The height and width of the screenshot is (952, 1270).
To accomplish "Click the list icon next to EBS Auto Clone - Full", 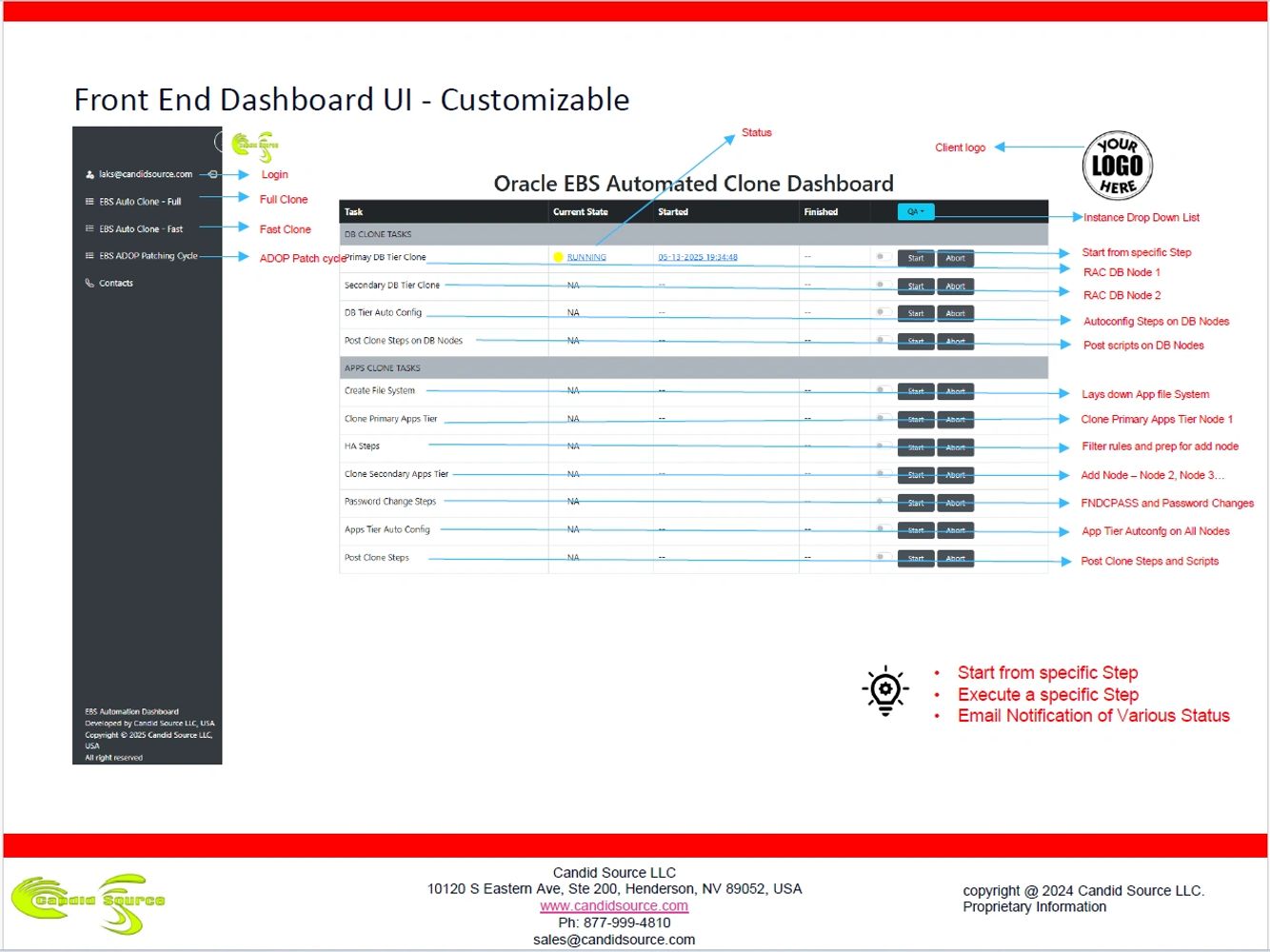I will click(89, 201).
